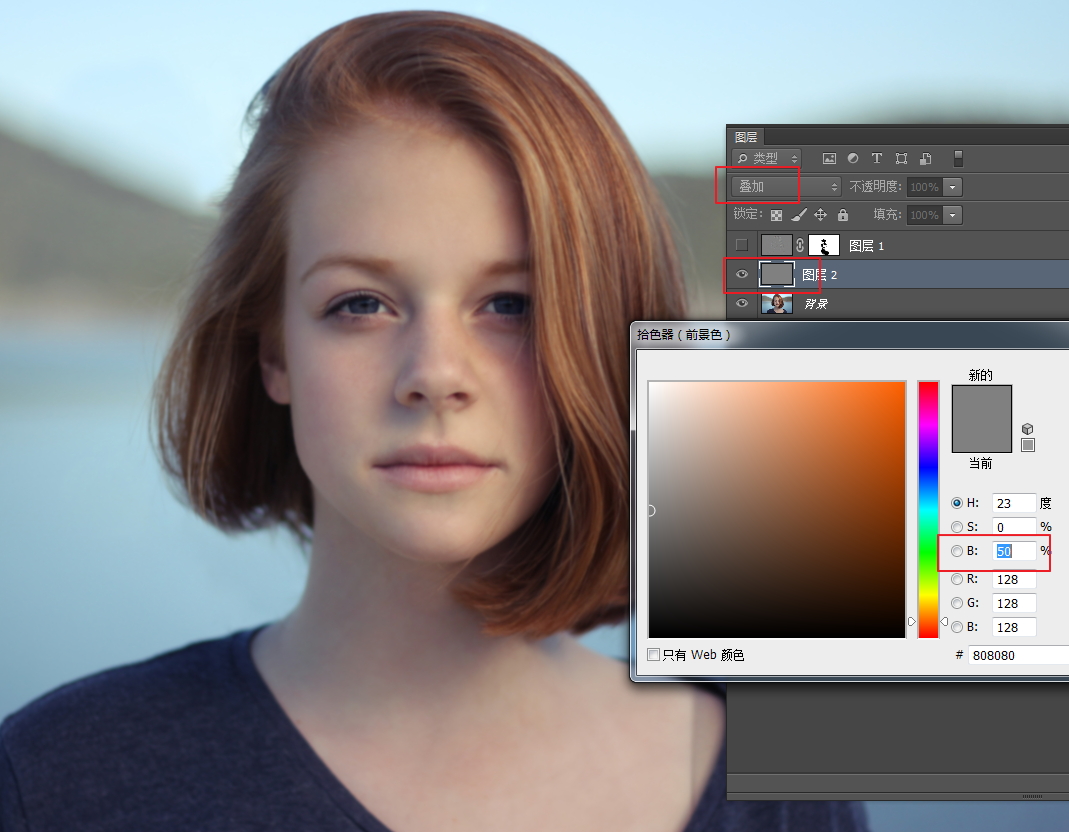Click the hex color field 808080

point(1018,655)
